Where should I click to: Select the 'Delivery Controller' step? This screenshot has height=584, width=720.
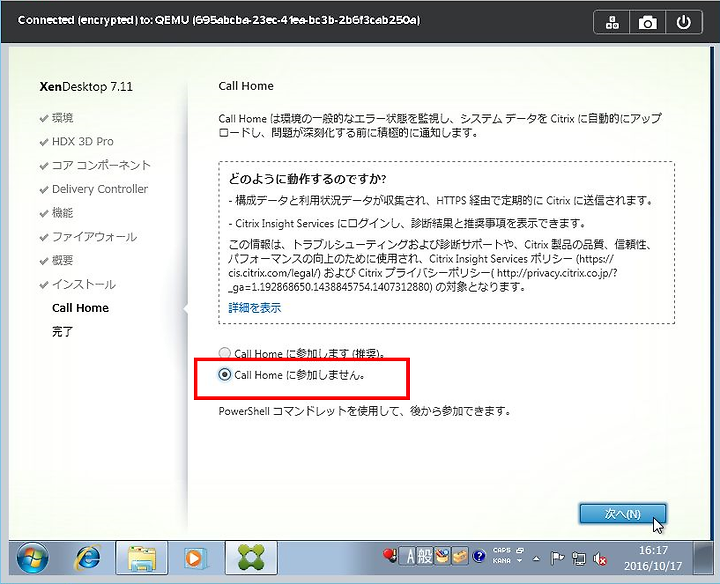[100, 189]
